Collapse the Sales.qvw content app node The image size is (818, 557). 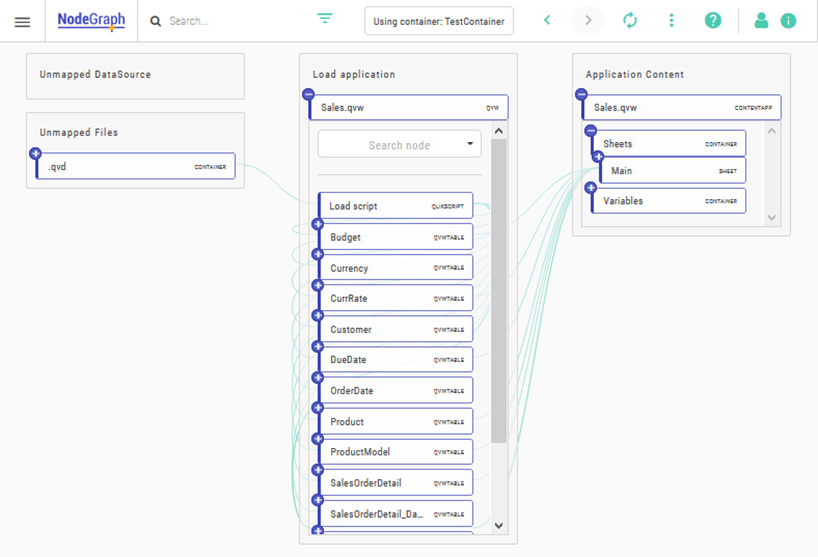click(x=581, y=94)
